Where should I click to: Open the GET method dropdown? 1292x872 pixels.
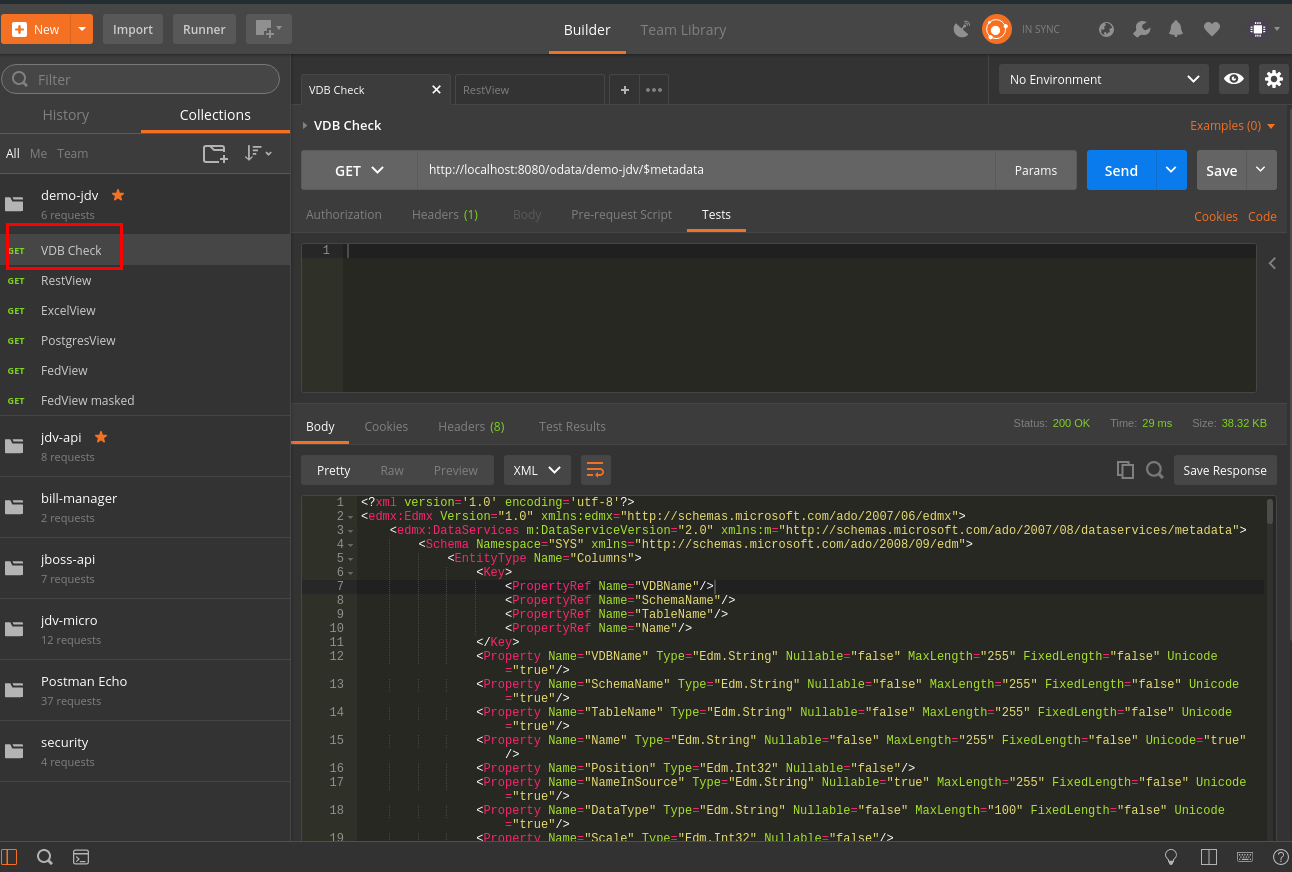tap(359, 170)
